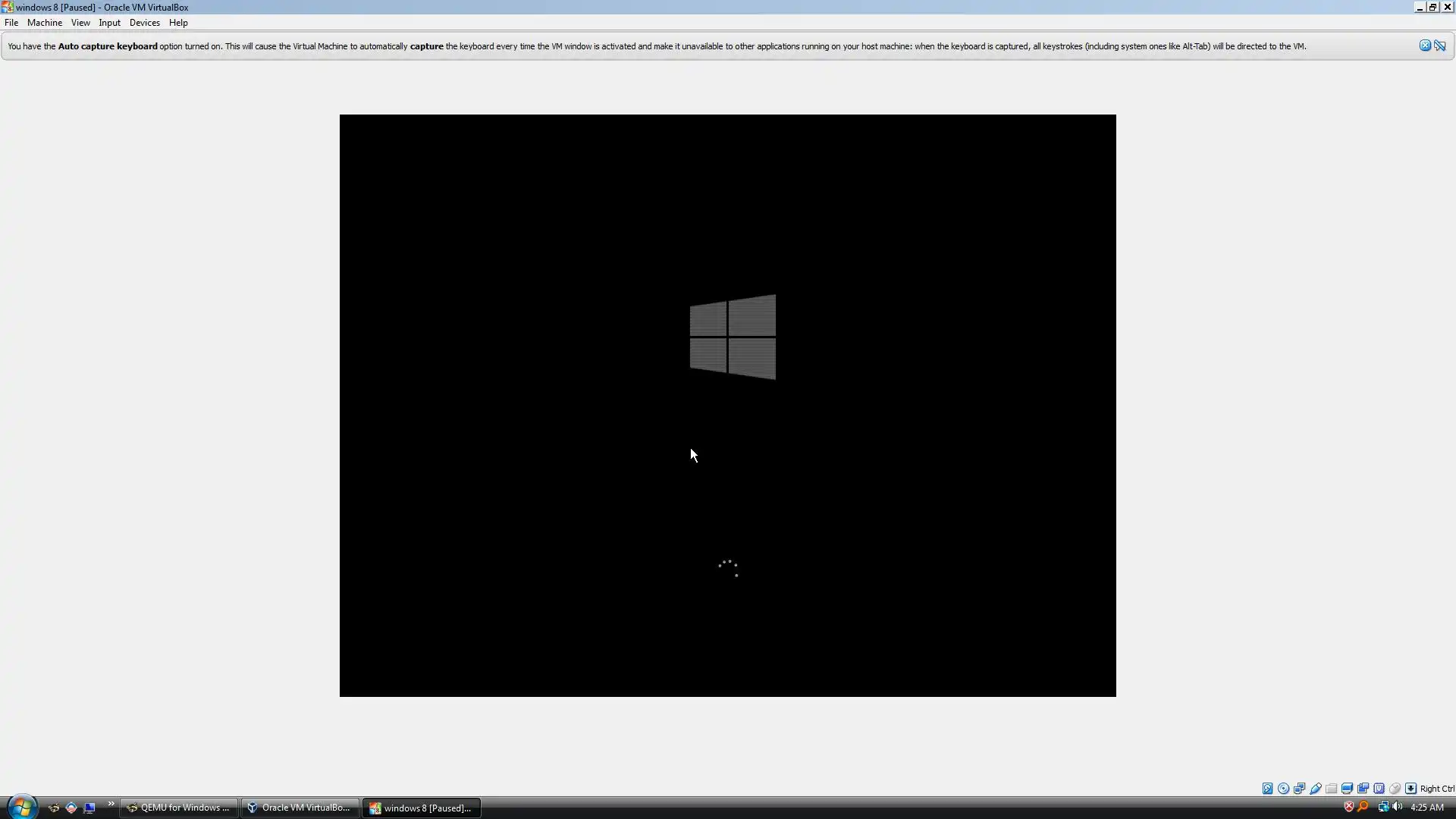Click the USB devices status icon

click(x=1315, y=789)
